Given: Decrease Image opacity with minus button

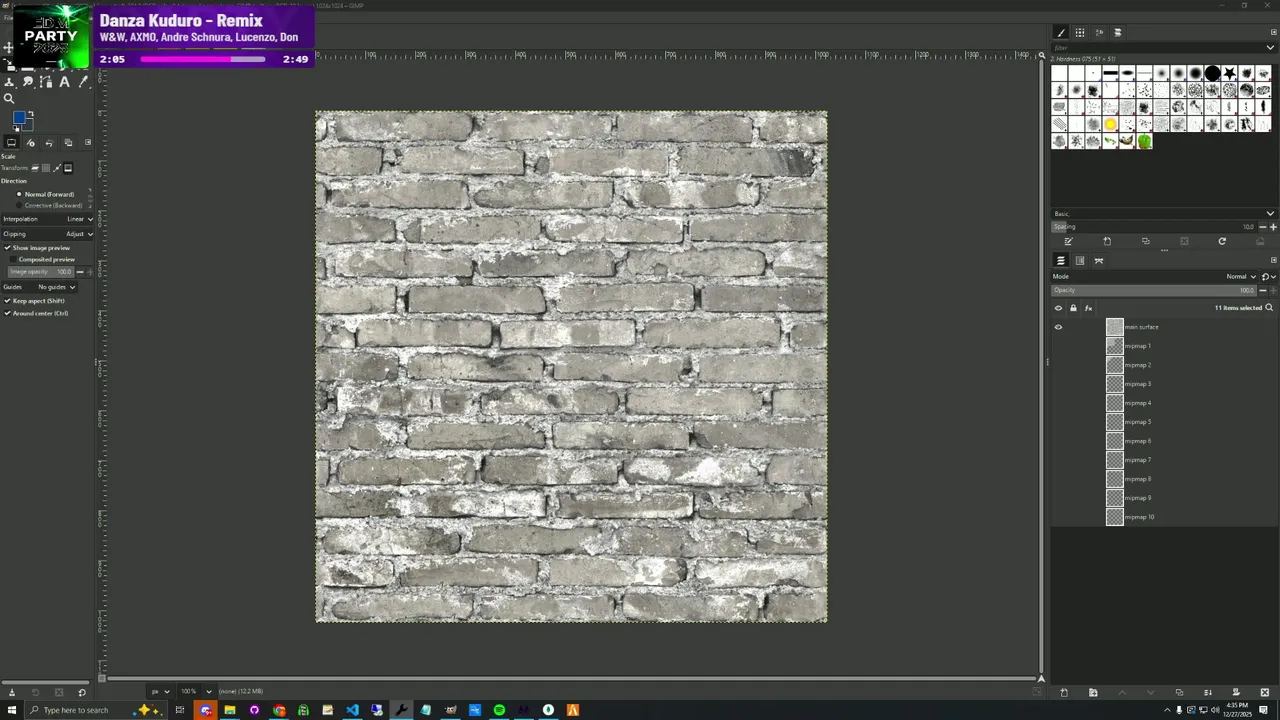Looking at the screenshot, I should click(x=80, y=272).
